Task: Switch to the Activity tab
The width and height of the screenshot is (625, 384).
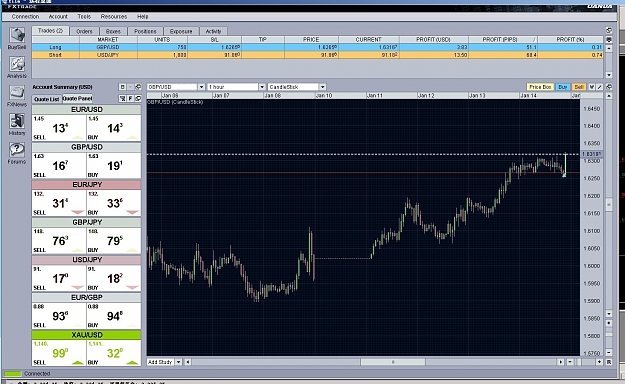Action: coord(213,31)
